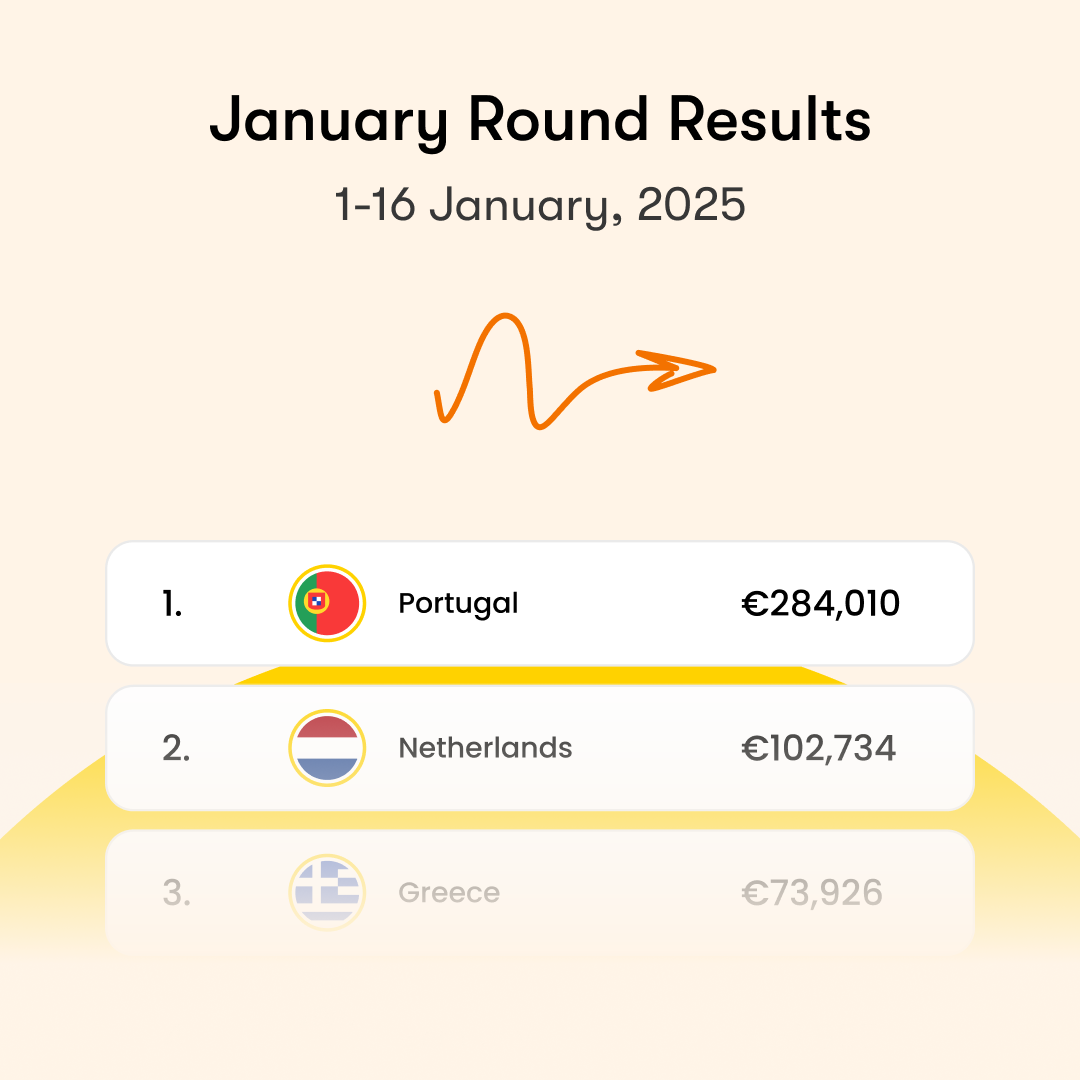This screenshot has width=1080, height=1080.
Task: Click the faded €73,926 amount
Action: (x=811, y=892)
